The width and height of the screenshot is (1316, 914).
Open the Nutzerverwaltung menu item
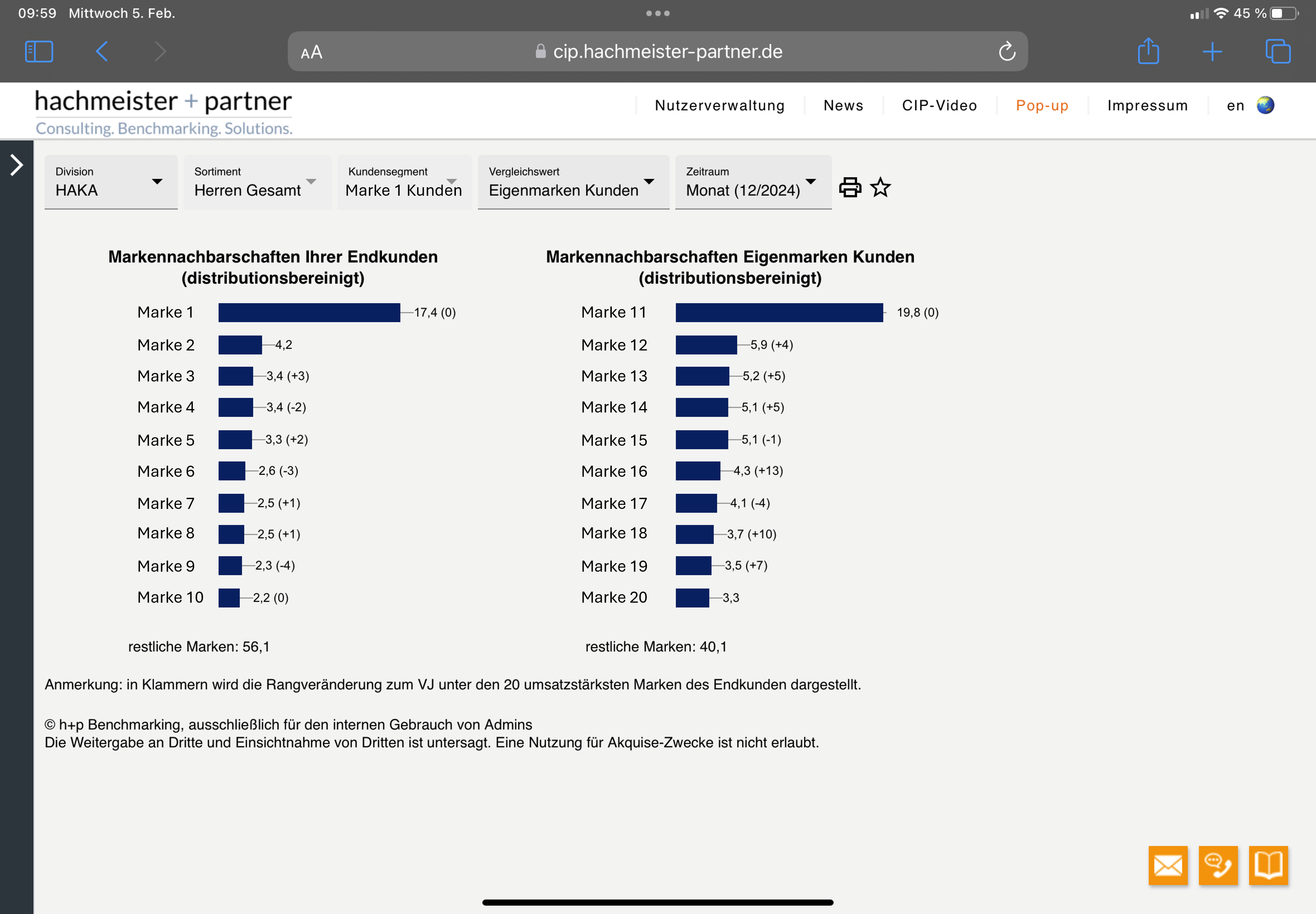[720, 105]
